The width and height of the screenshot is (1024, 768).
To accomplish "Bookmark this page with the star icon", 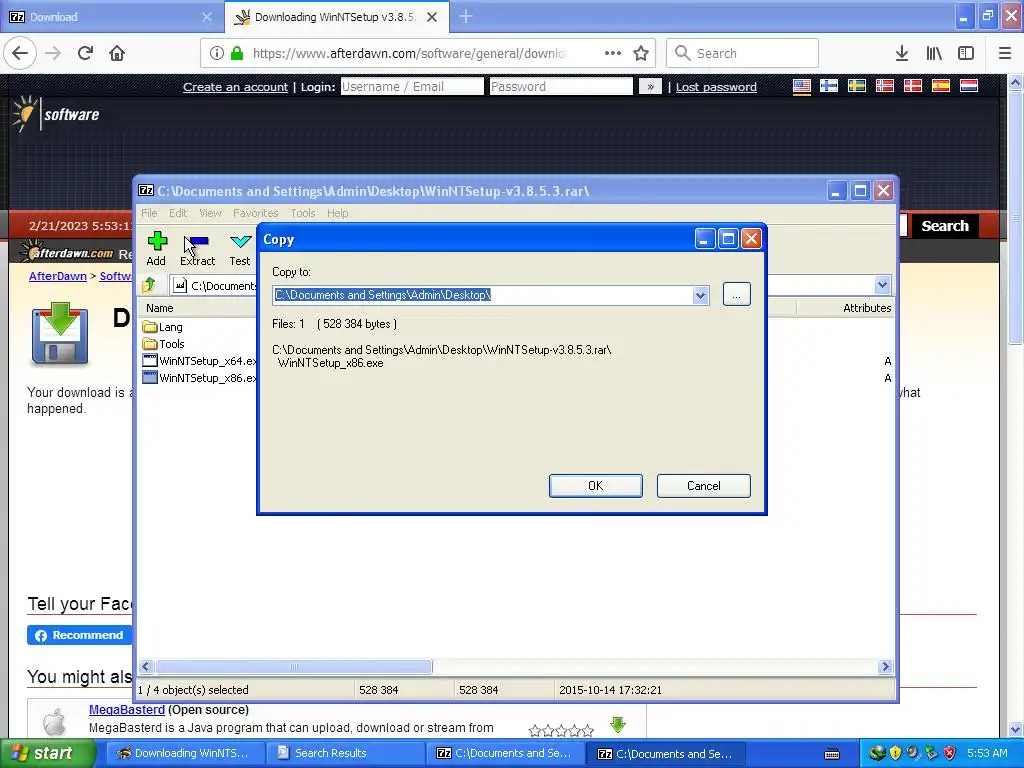I will point(641,53).
